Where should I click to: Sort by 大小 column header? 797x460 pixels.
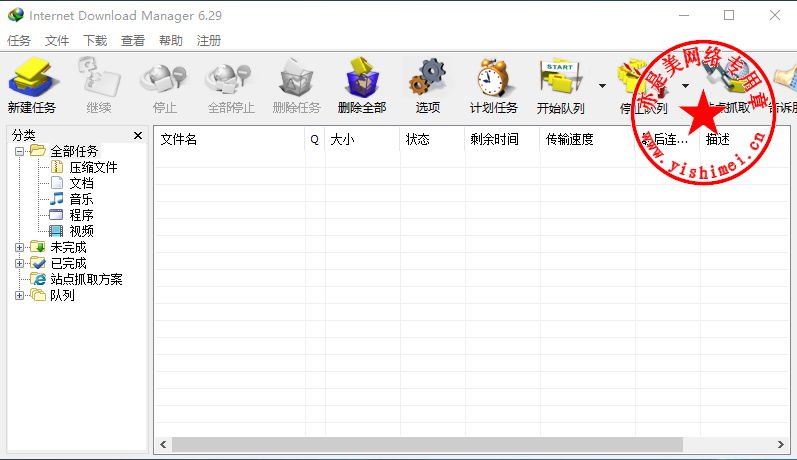click(362, 139)
